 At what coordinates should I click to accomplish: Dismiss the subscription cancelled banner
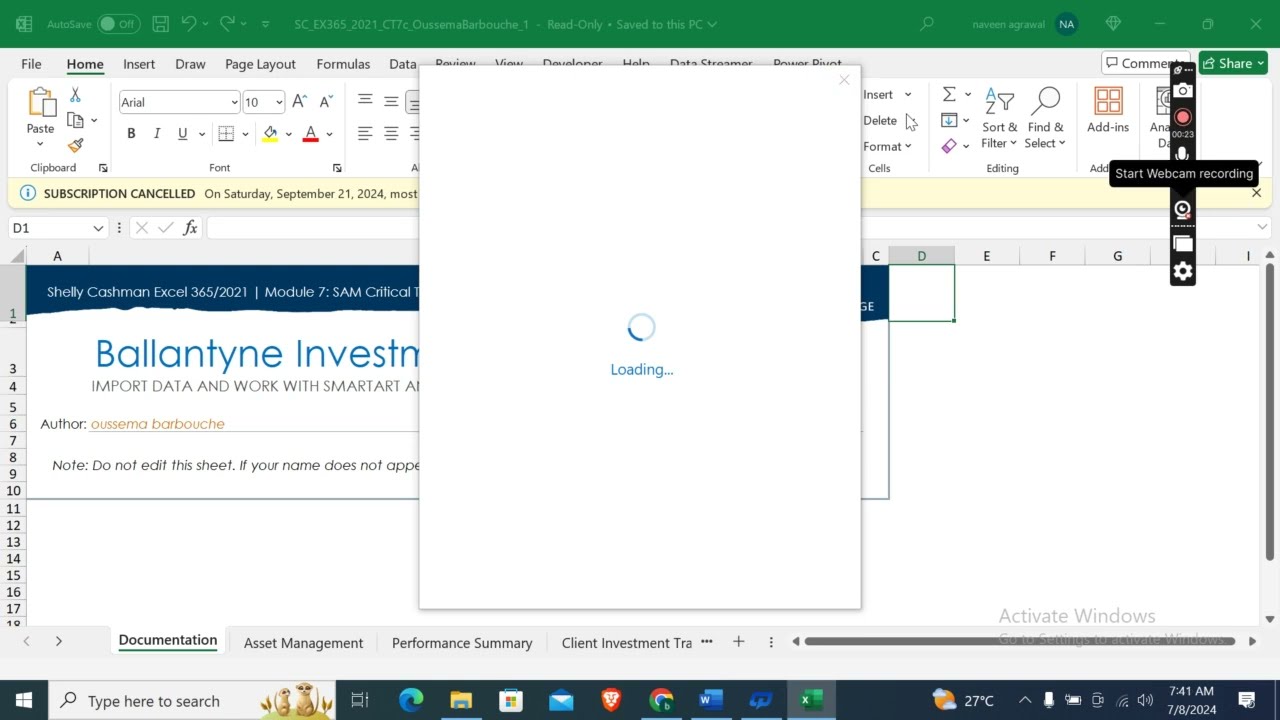coord(1257,193)
